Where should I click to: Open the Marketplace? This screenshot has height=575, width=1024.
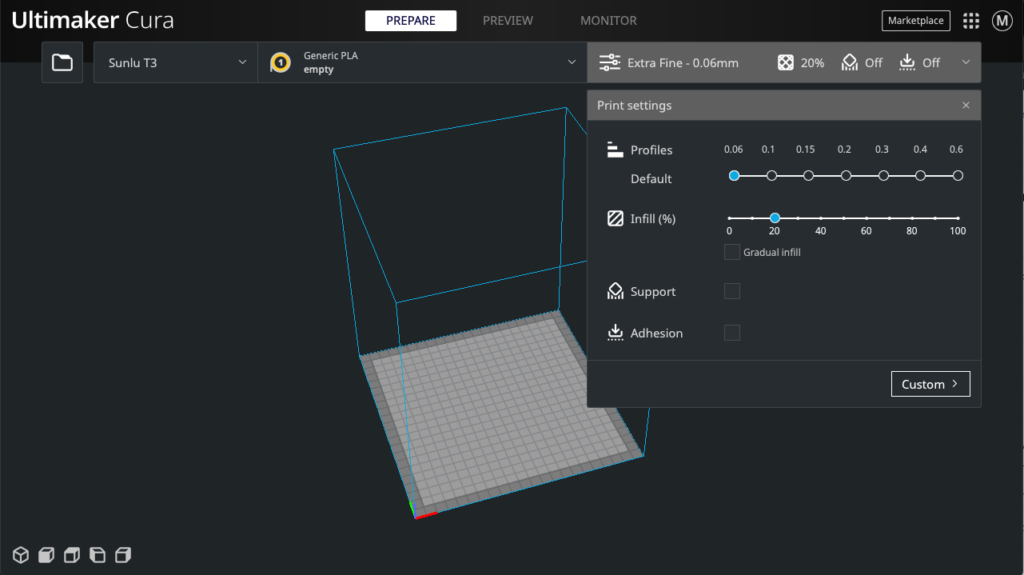pos(916,21)
